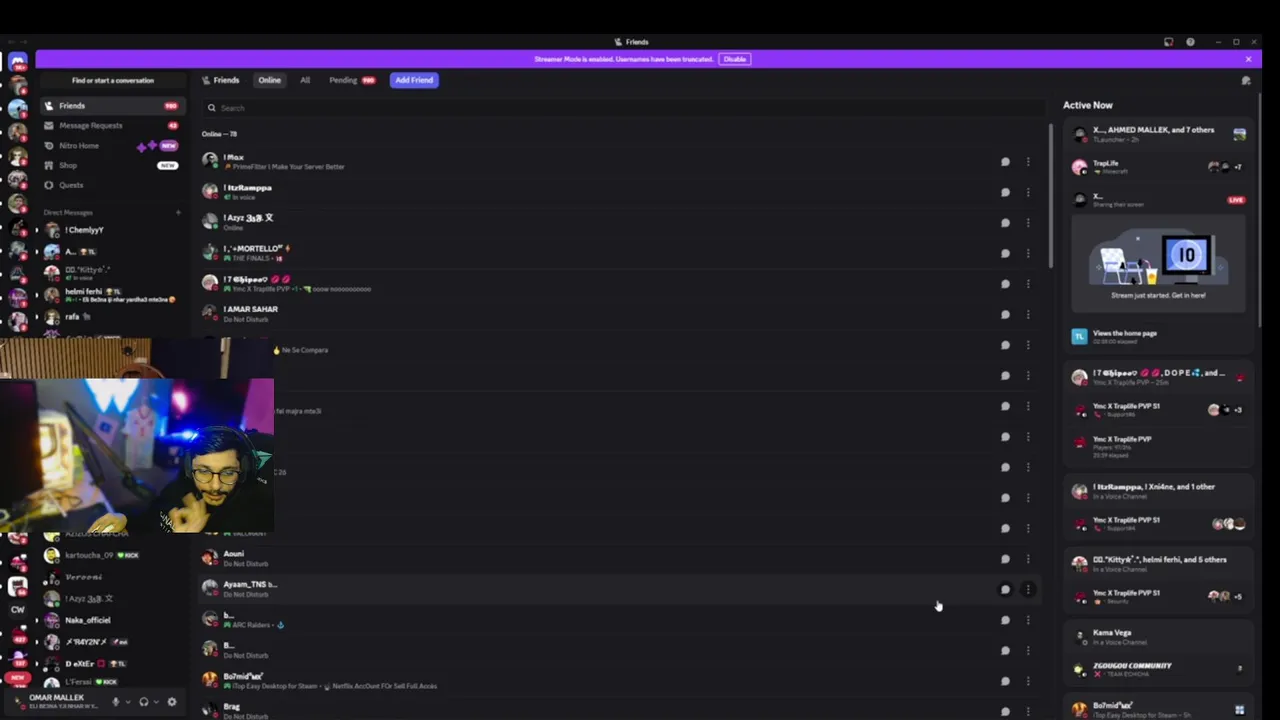
Task: Click message icon for ! Max
Action: coord(1005,162)
